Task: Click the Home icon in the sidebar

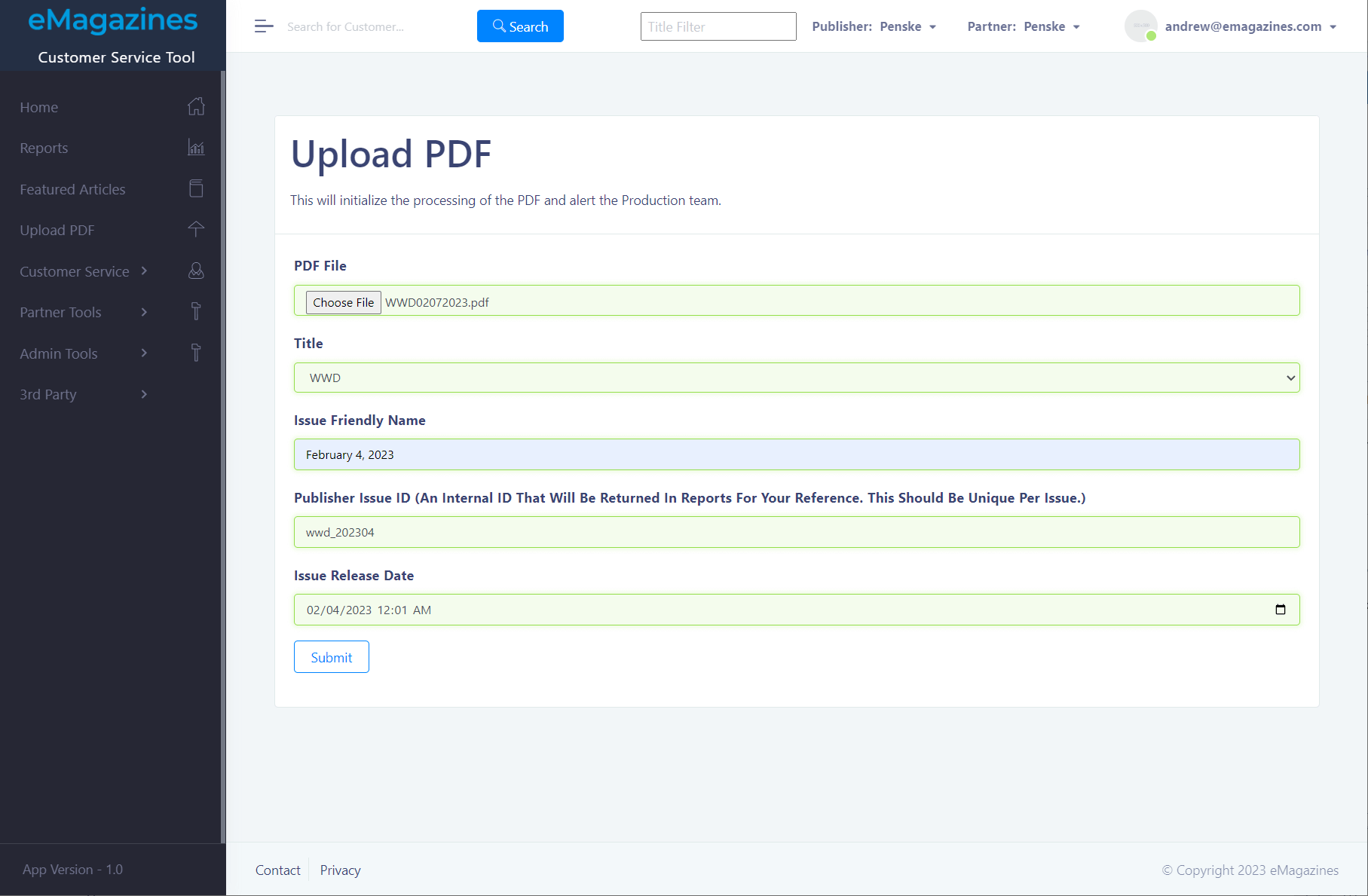Action: [x=196, y=106]
